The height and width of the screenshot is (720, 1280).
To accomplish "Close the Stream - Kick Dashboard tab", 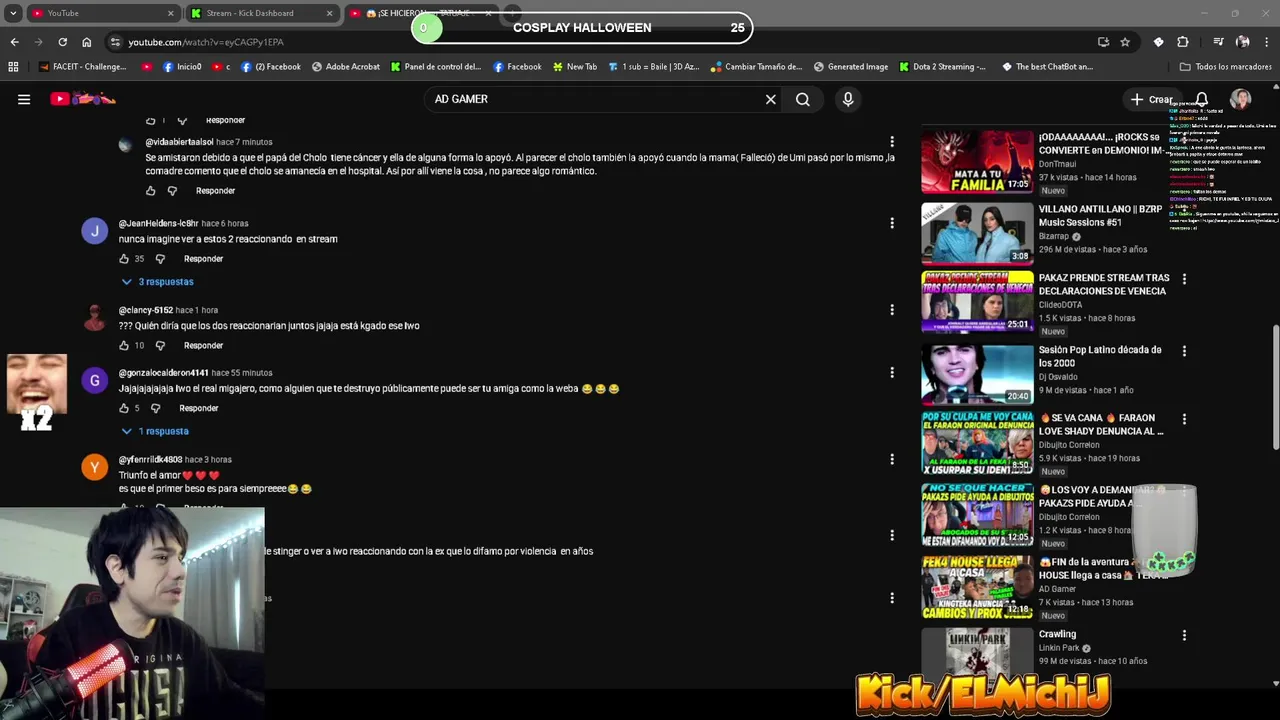I will pyautogui.click(x=330, y=13).
